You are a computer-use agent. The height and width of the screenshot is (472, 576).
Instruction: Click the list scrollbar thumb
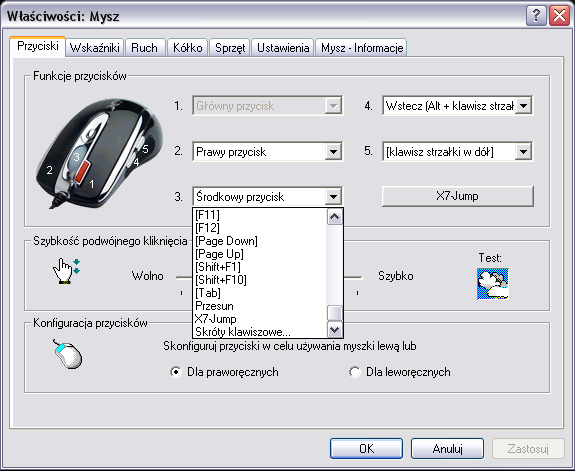tap(335, 313)
